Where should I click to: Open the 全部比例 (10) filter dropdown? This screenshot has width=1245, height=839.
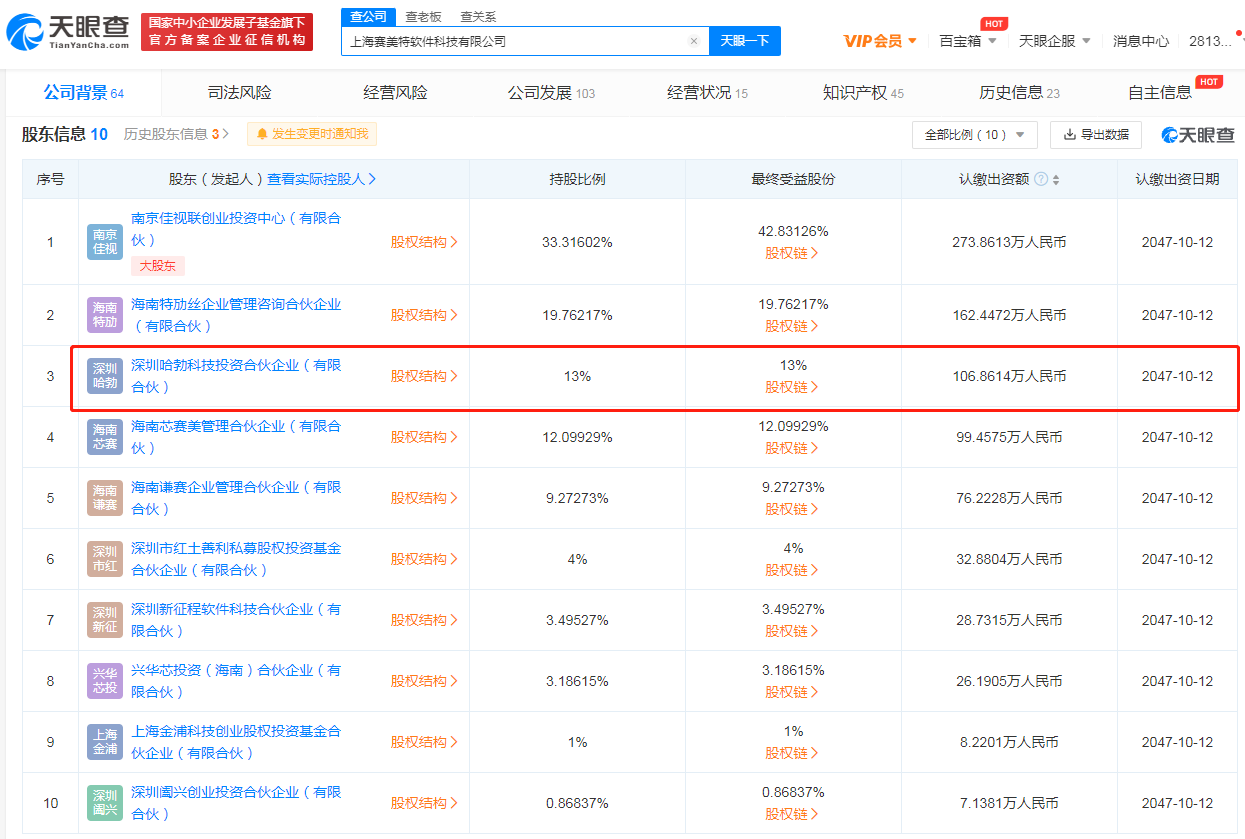point(974,135)
